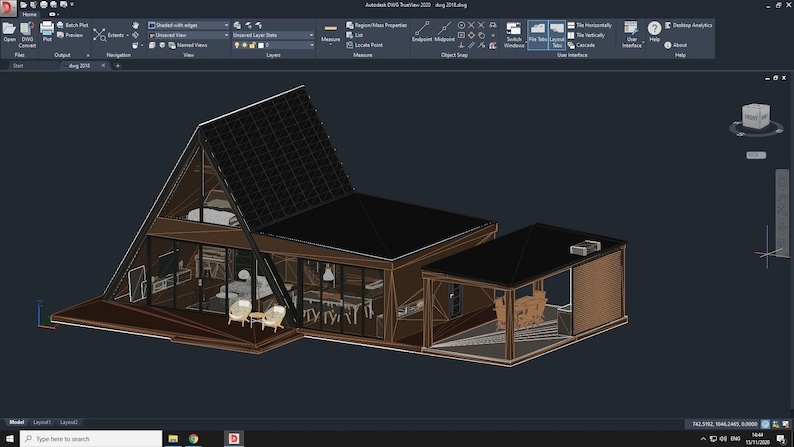Viewport: 794px width, 447px height.
Task: Switch to the Start file tab
Action: [x=18, y=66]
